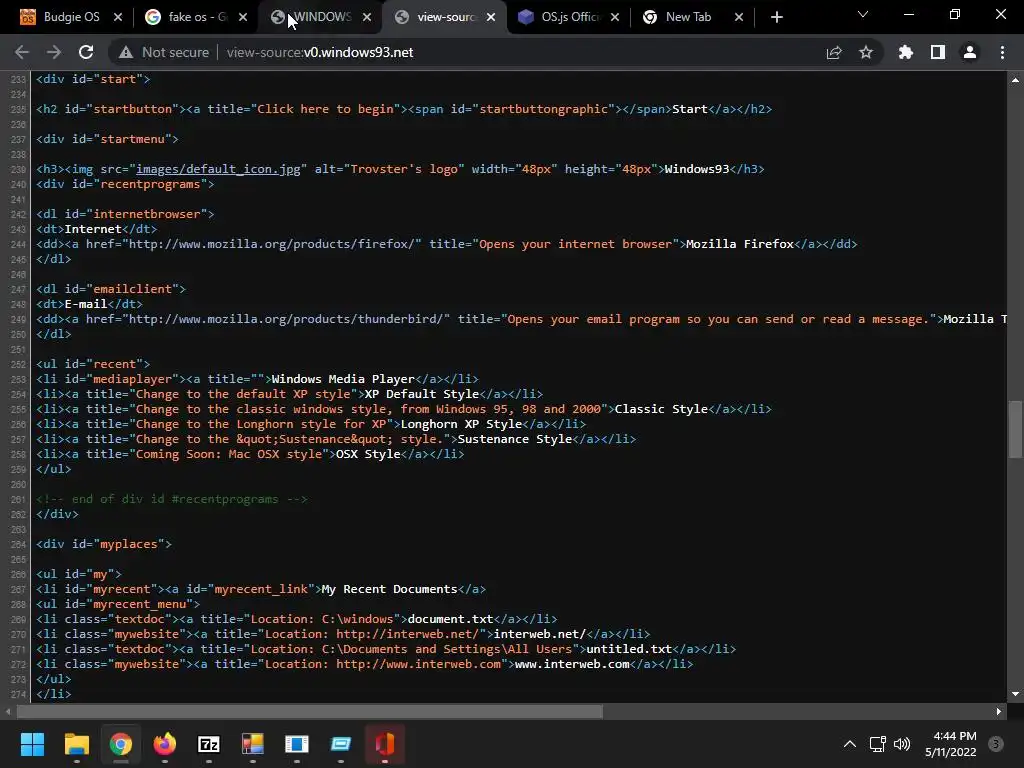The height and width of the screenshot is (768, 1024).
Task: Close the view-source tab
Action: (491, 18)
